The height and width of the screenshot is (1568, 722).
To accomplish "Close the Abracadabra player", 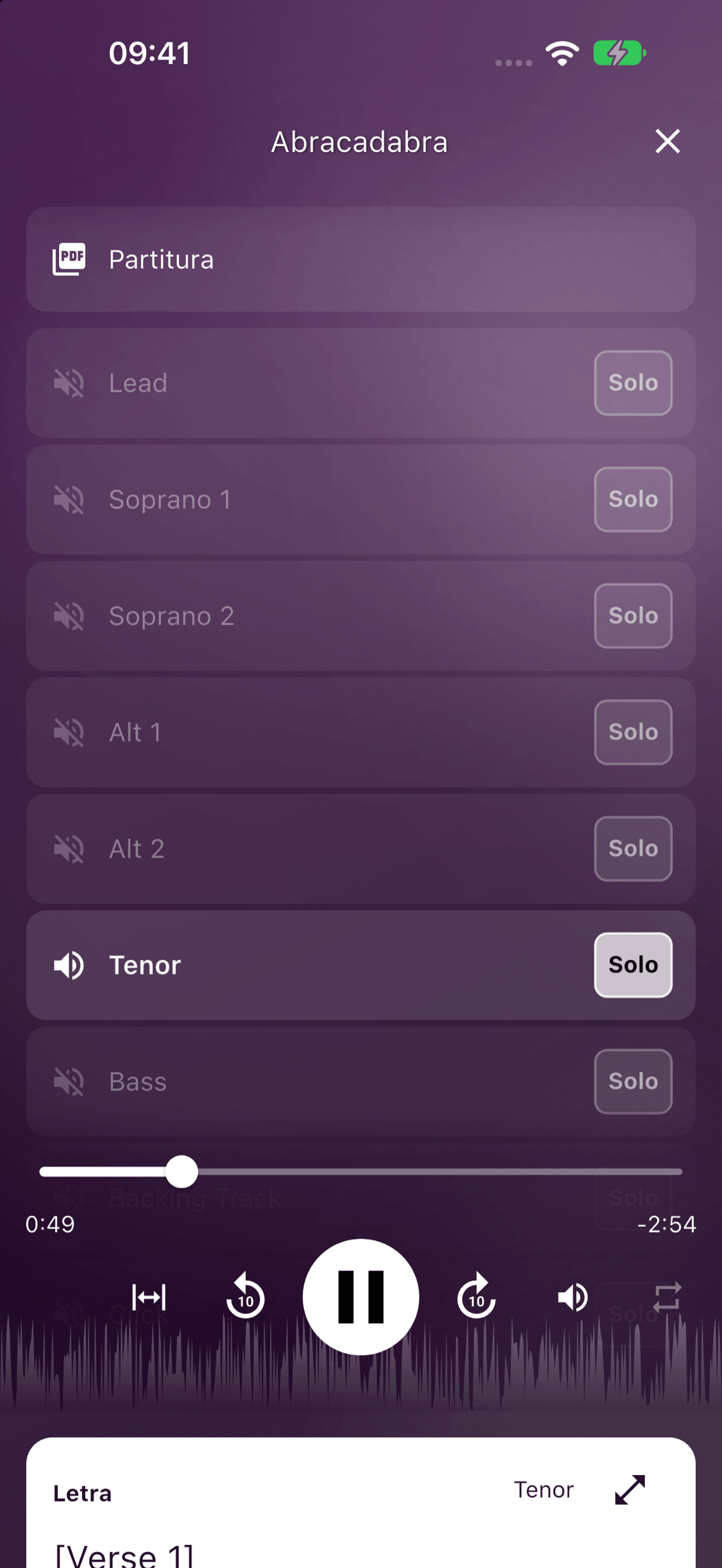I will tap(667, 141).
